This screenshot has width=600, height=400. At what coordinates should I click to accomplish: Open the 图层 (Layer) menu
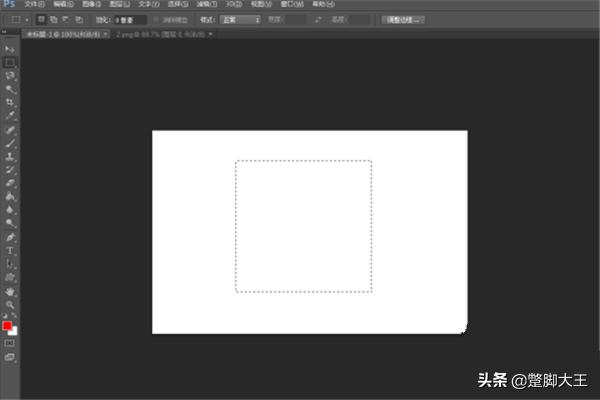click(x=119, y=4)
